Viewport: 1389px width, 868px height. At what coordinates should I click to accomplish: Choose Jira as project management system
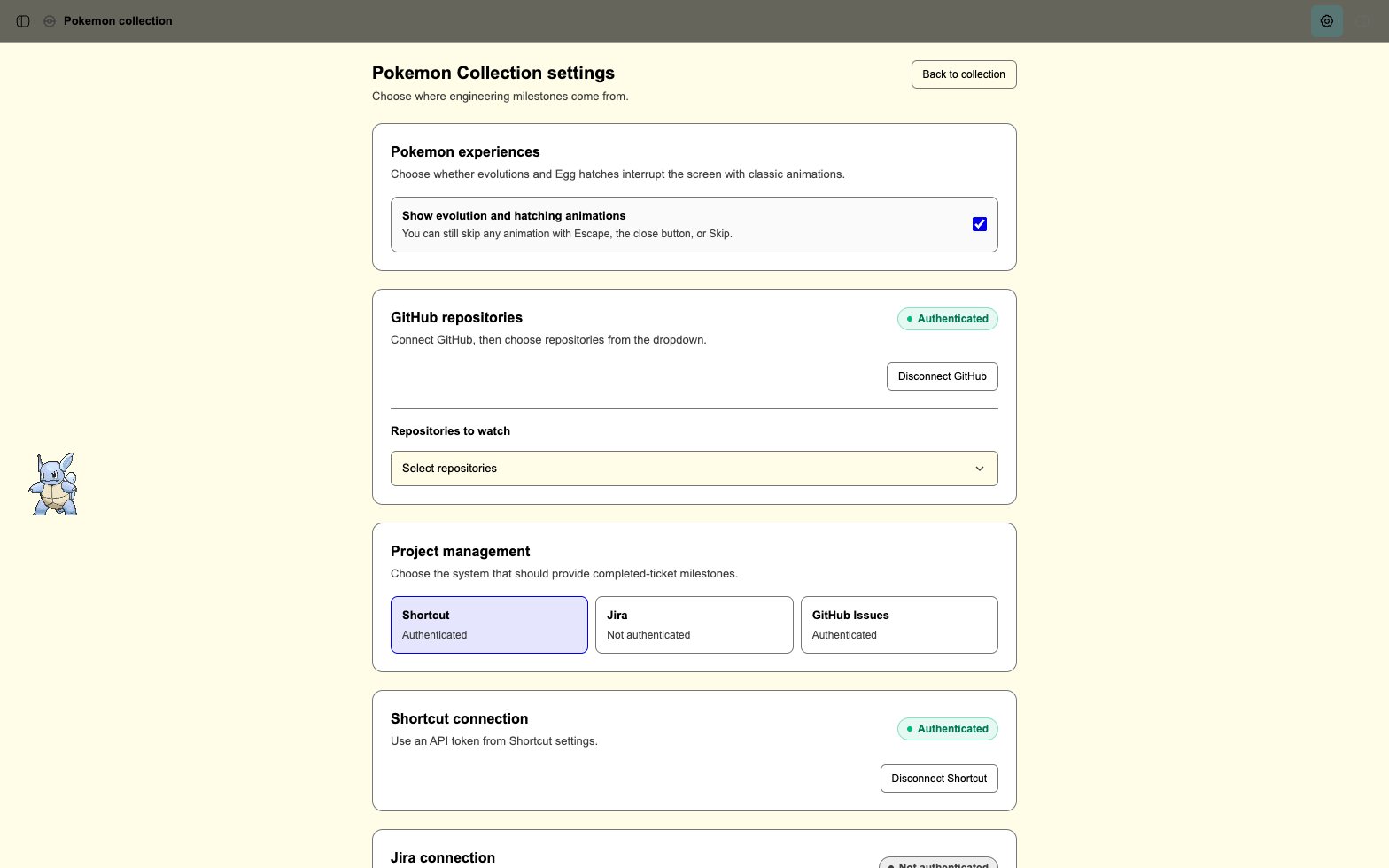click(694, 624)
